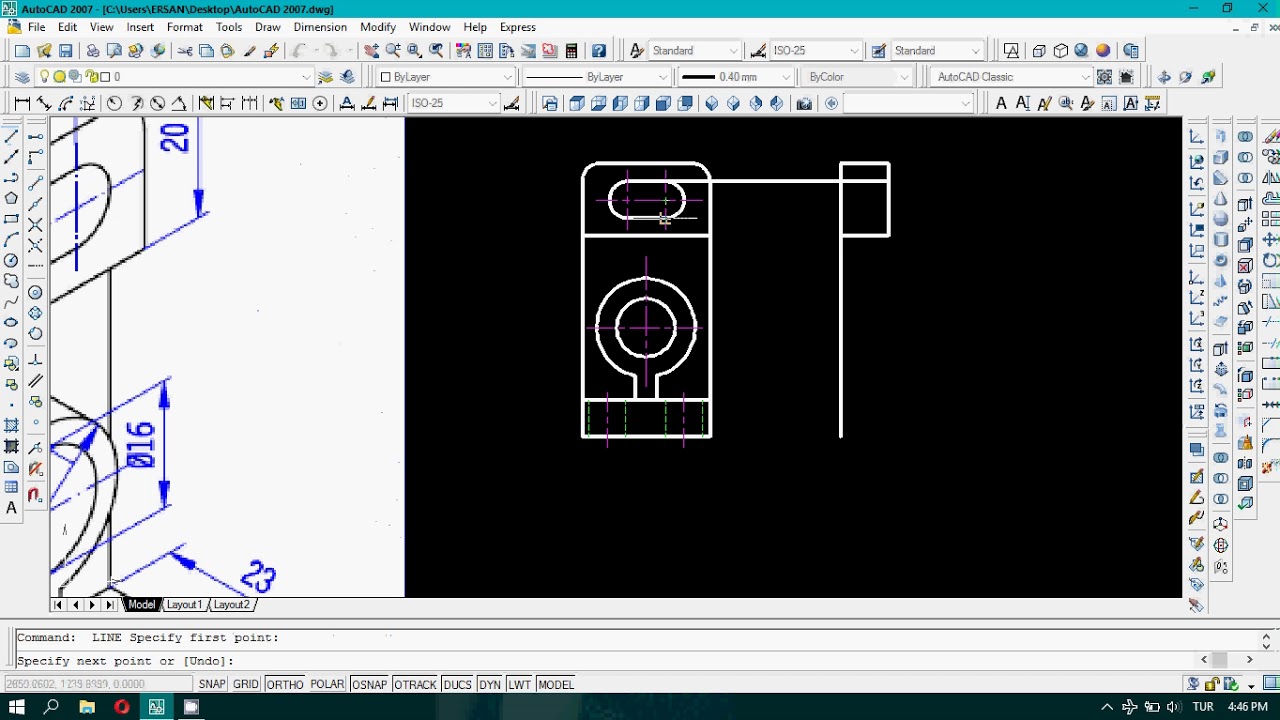Open the 0.40 mm lineweight dropdown
This screenshot has height=720, width=1280.
pos(736,77)
